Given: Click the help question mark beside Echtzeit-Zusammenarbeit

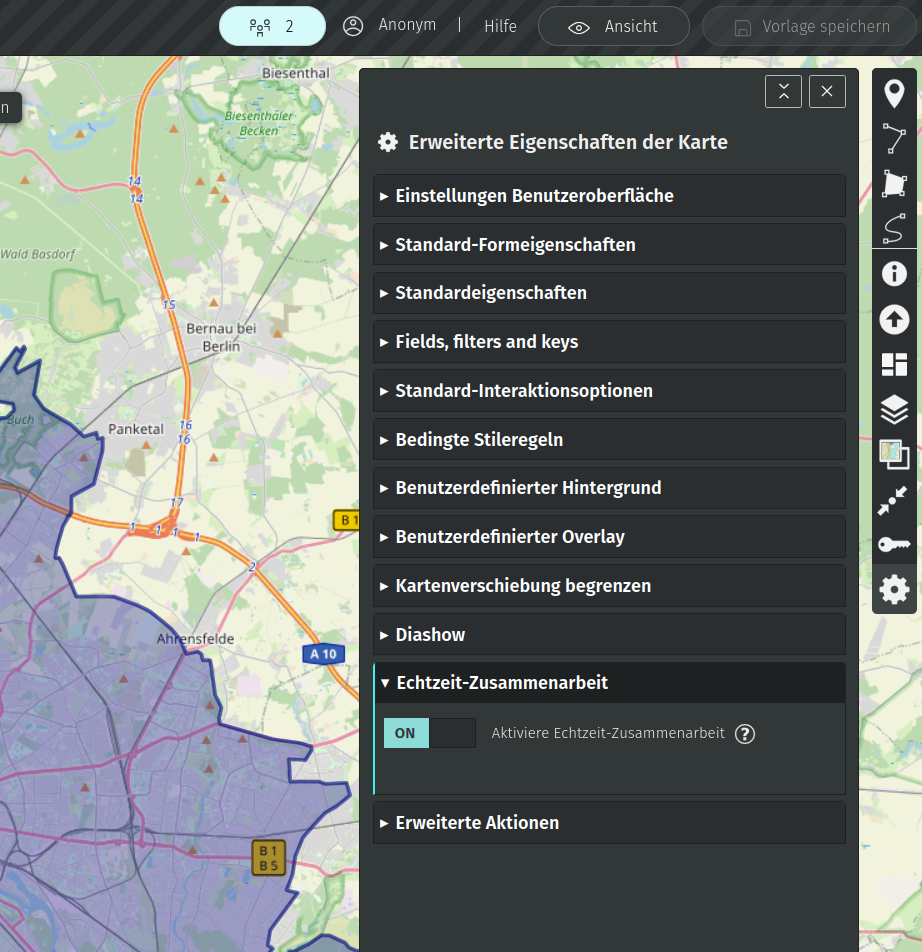Looking at the screenshot, I should click(744, 734).
